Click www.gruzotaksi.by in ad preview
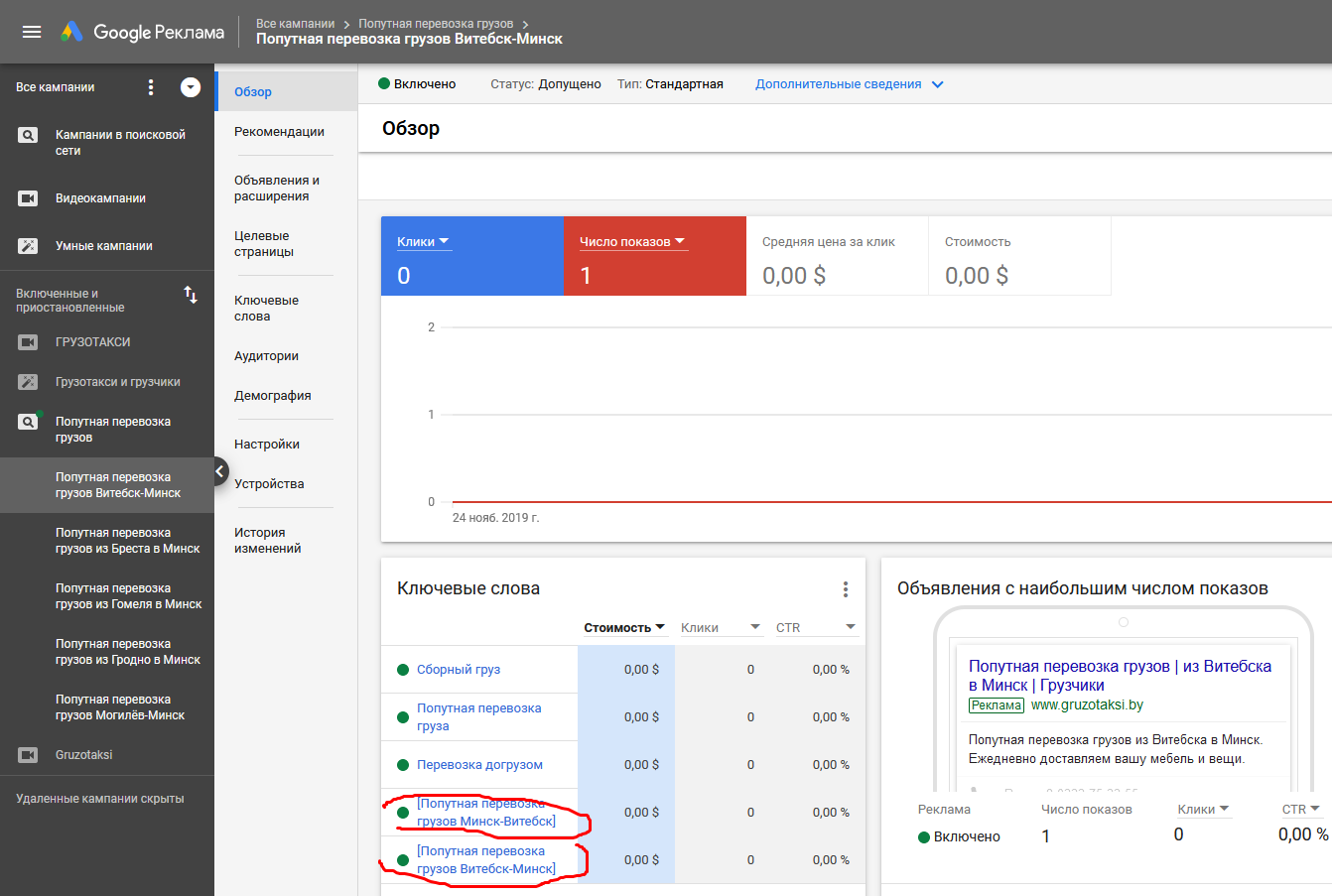 click(x=1087, y=705)
